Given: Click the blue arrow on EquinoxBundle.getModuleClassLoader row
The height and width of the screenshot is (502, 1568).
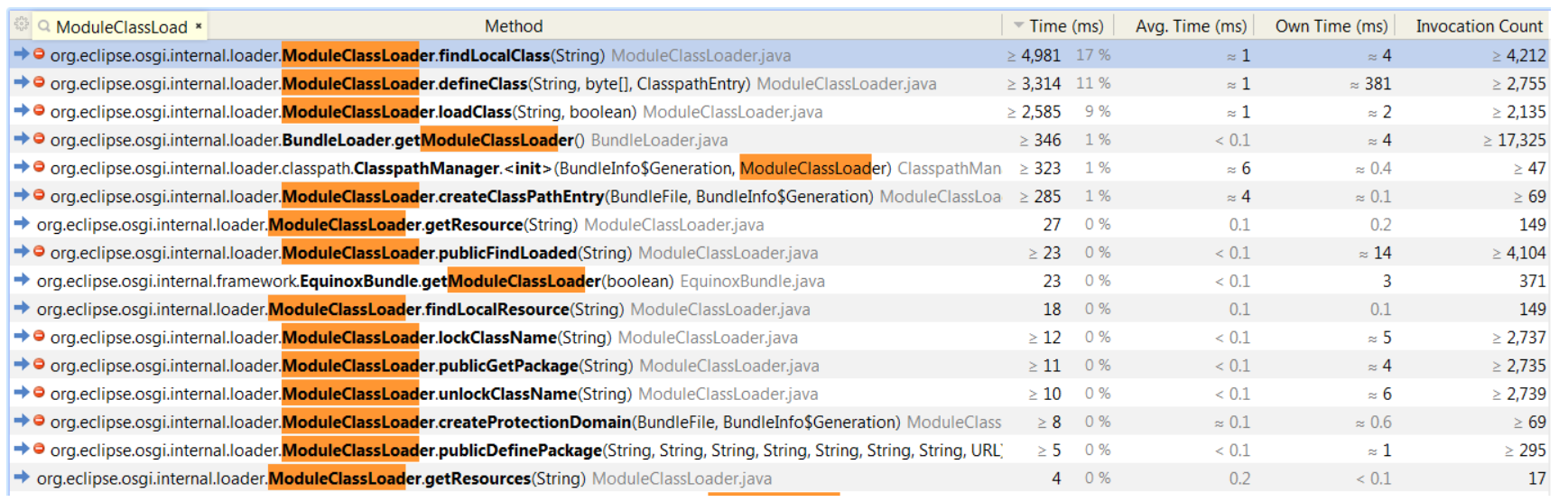Looking at the screenshot, I should tap(22, 281).
